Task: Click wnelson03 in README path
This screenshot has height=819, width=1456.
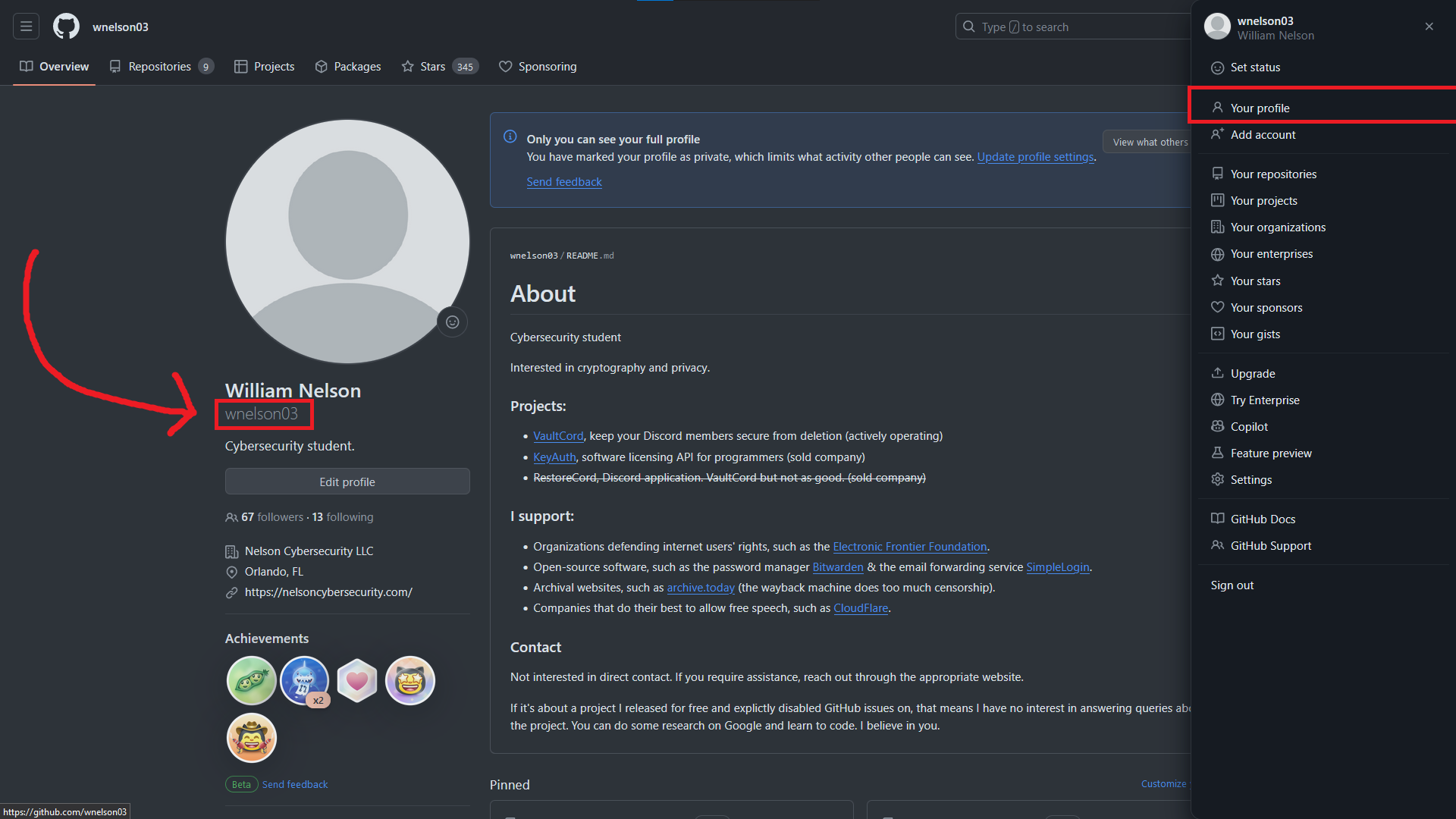Action: tap(534, 256)
